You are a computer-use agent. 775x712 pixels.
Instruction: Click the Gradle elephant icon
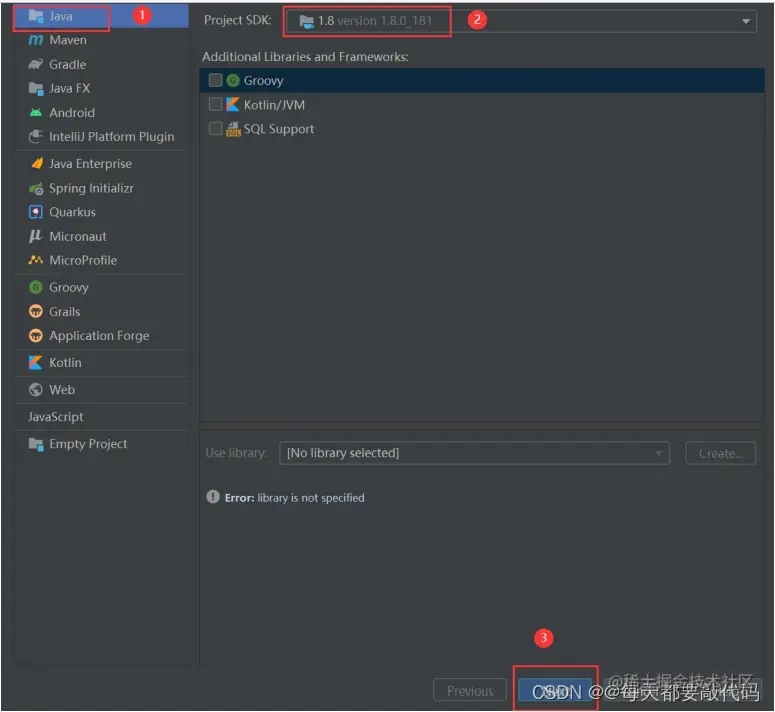(36, 64)
